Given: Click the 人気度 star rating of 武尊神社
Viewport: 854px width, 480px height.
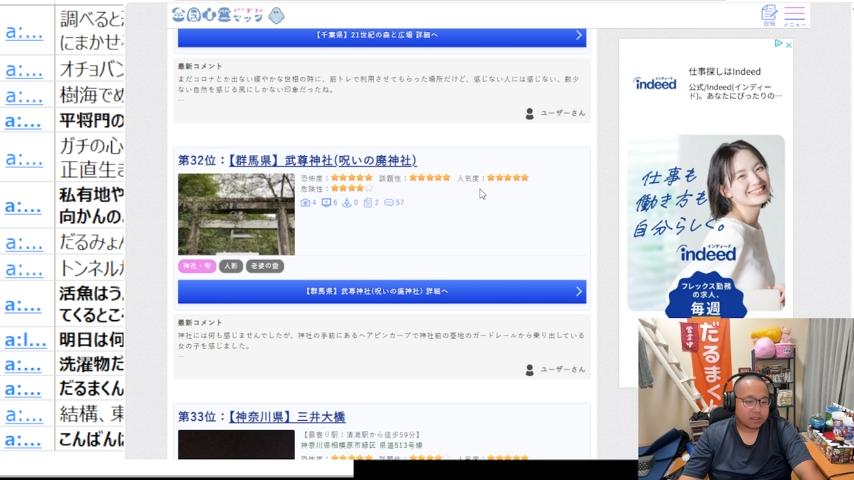Looking at the screenshot, I should 508,178.
